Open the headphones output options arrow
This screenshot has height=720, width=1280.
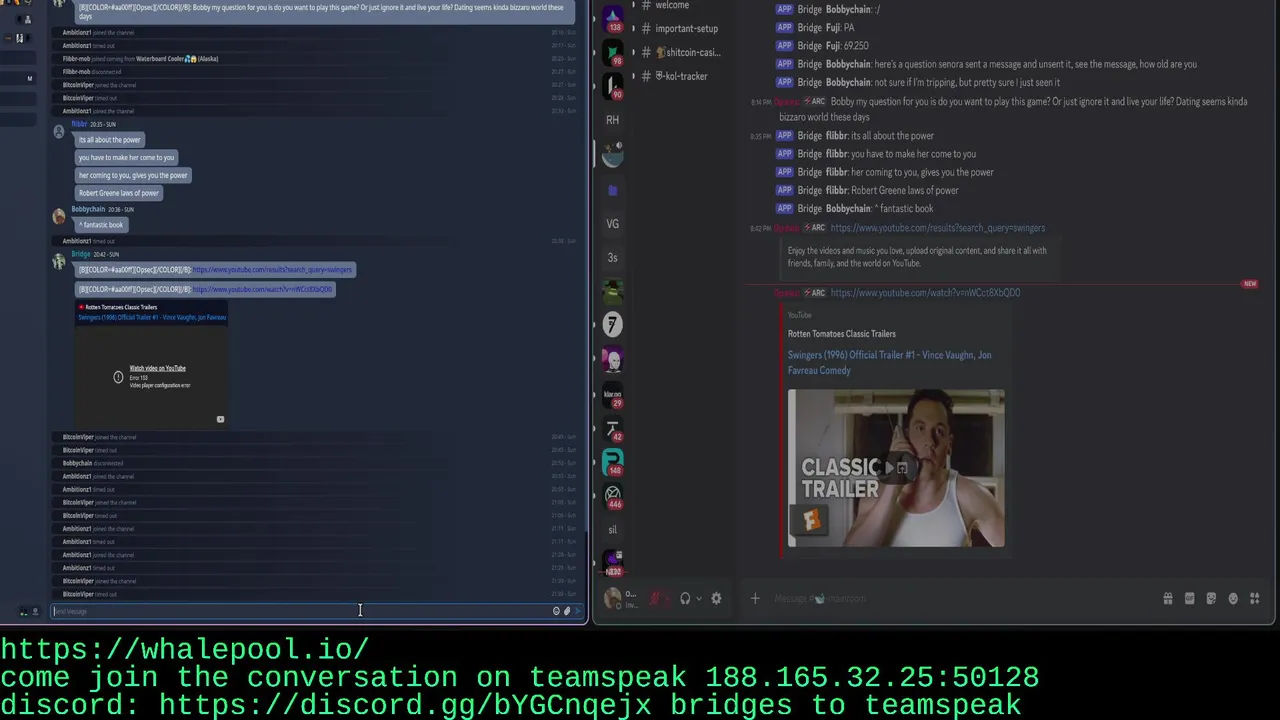click(698, 599)
